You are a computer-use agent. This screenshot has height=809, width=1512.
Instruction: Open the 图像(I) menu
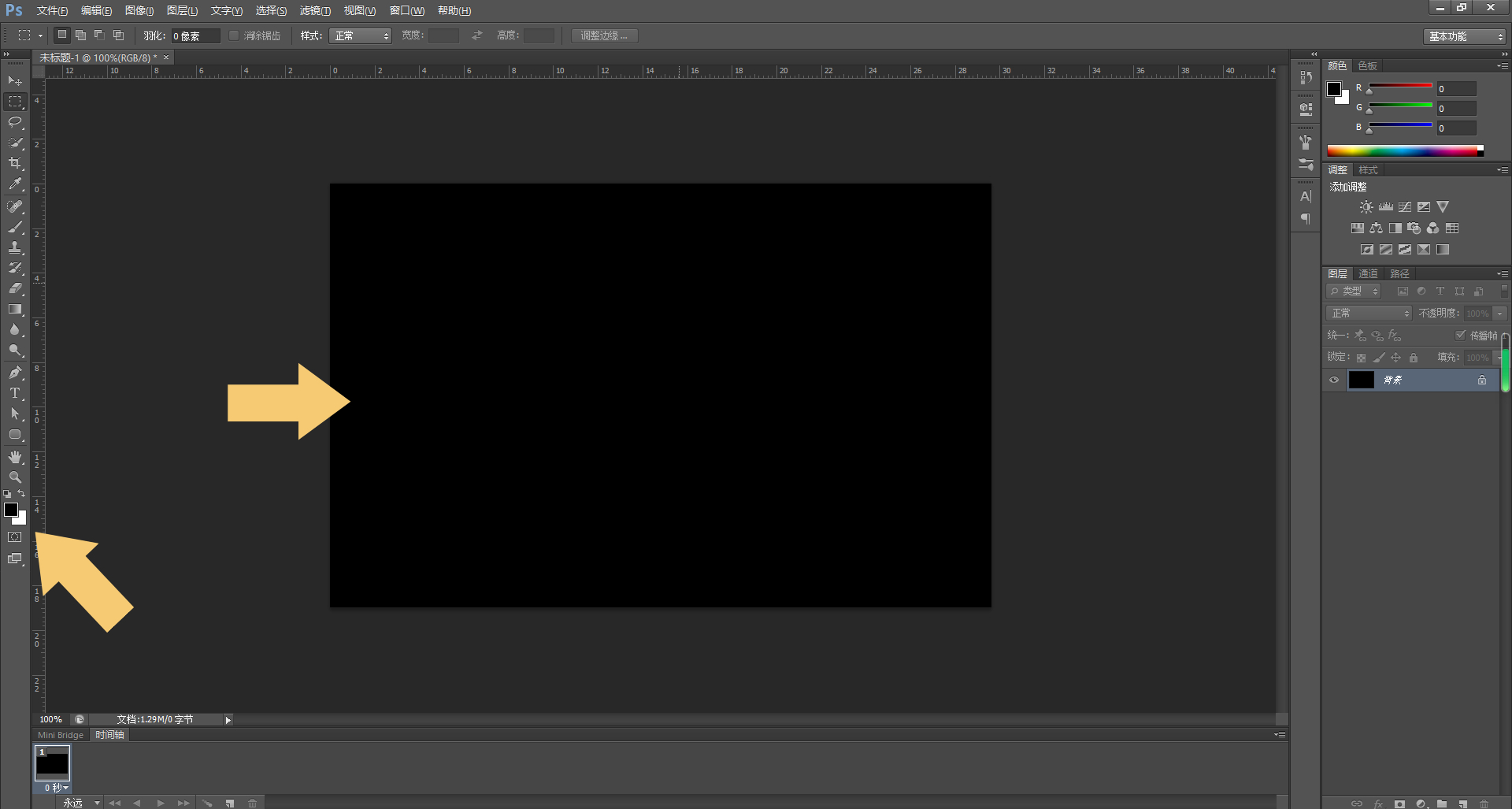(x=139, y=11)
